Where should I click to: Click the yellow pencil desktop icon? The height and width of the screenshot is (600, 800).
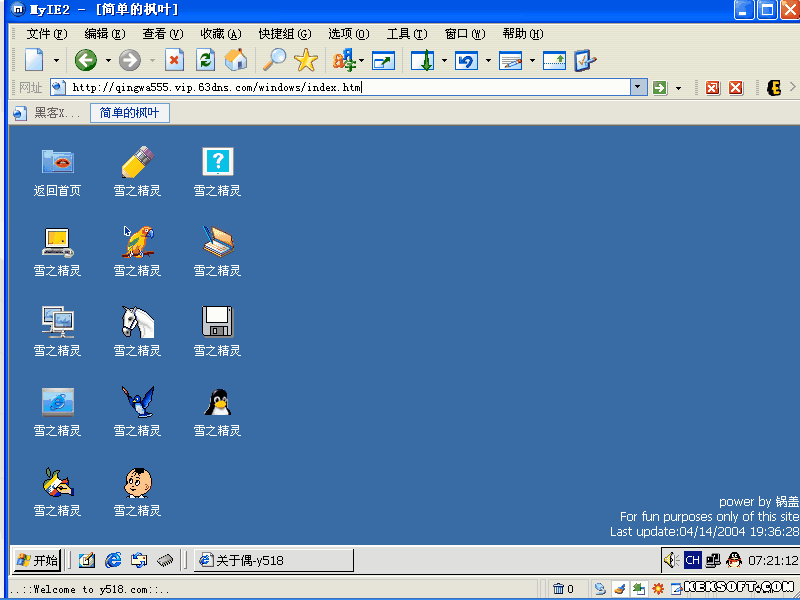pos(137,161)
